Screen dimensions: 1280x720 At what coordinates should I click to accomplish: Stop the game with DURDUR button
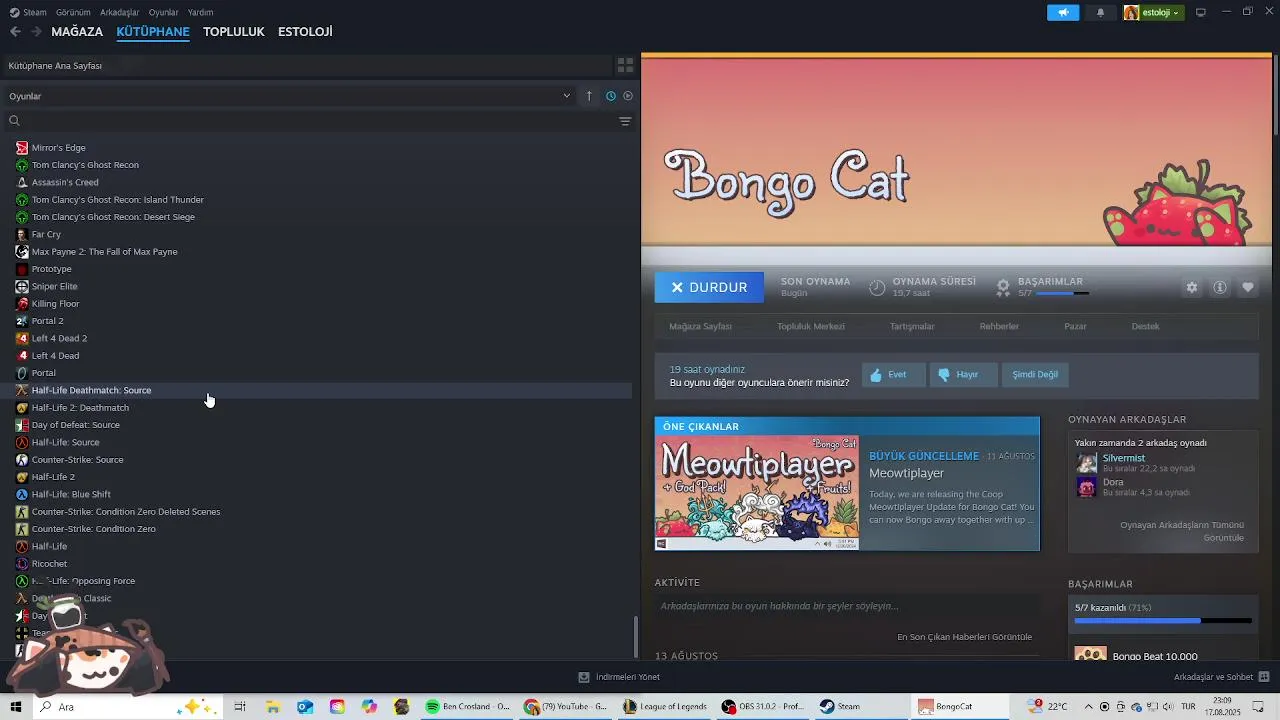coord(709,287)
